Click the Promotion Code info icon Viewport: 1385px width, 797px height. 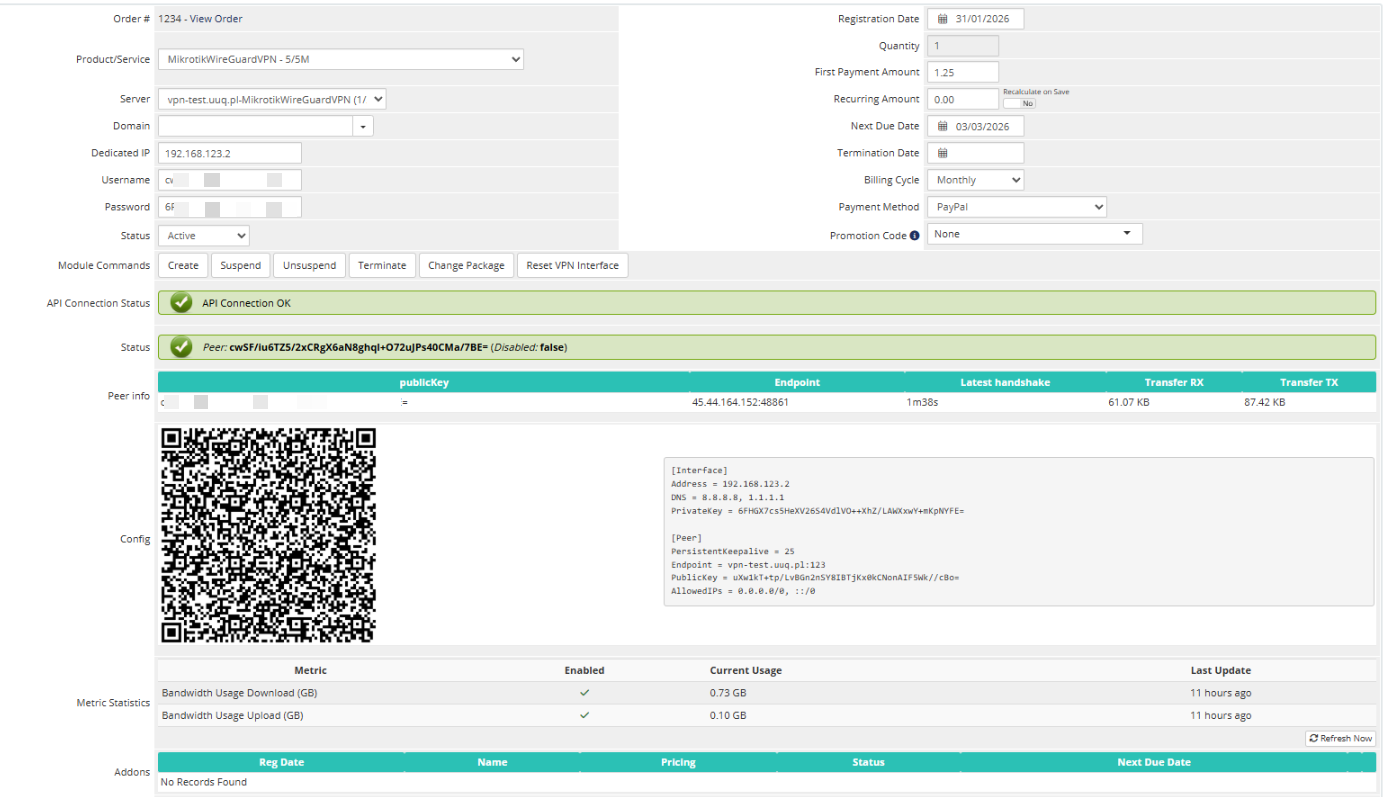tap(914, 236)
